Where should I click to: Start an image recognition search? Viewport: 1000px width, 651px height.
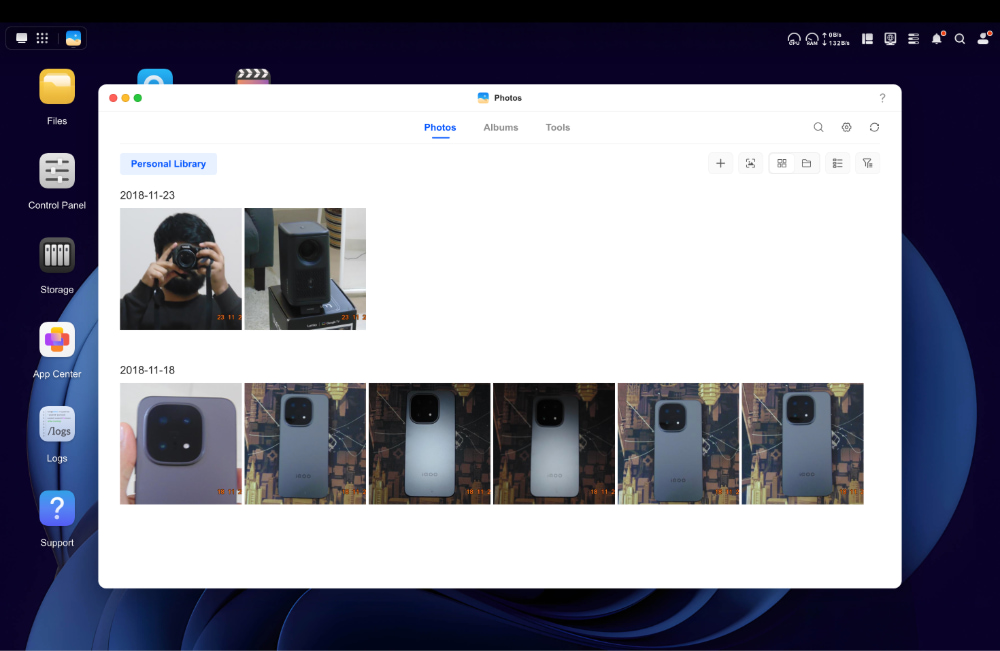tap(750, 163)
